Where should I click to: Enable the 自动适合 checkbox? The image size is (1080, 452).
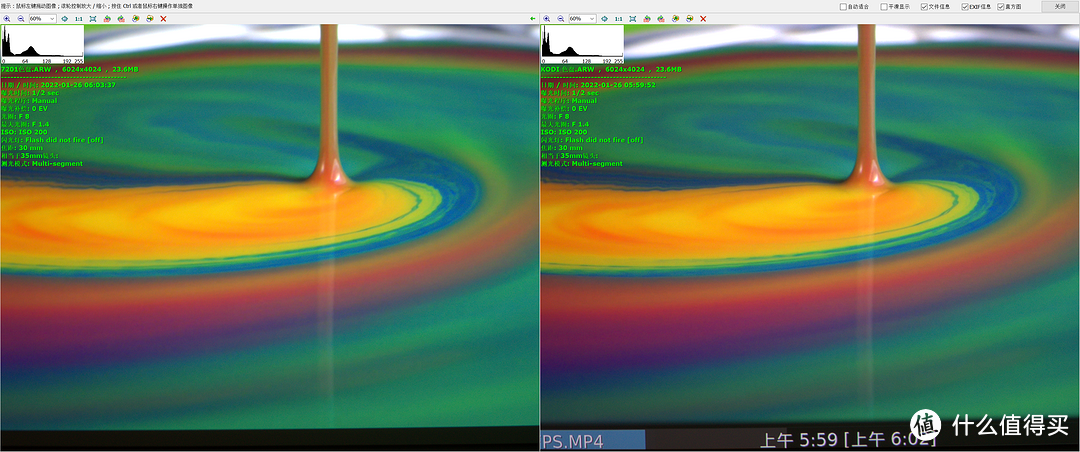point(843,6)
